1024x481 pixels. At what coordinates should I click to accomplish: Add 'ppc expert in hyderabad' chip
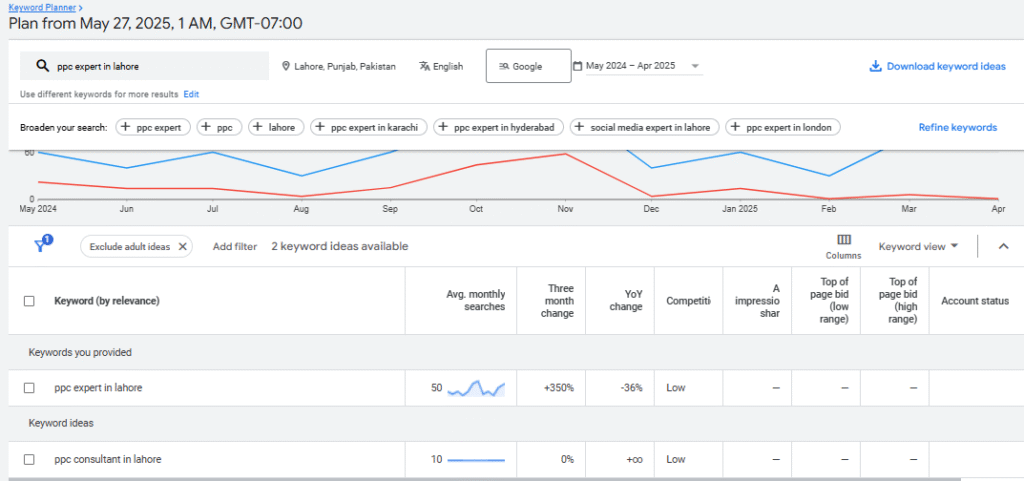(499, 127)
